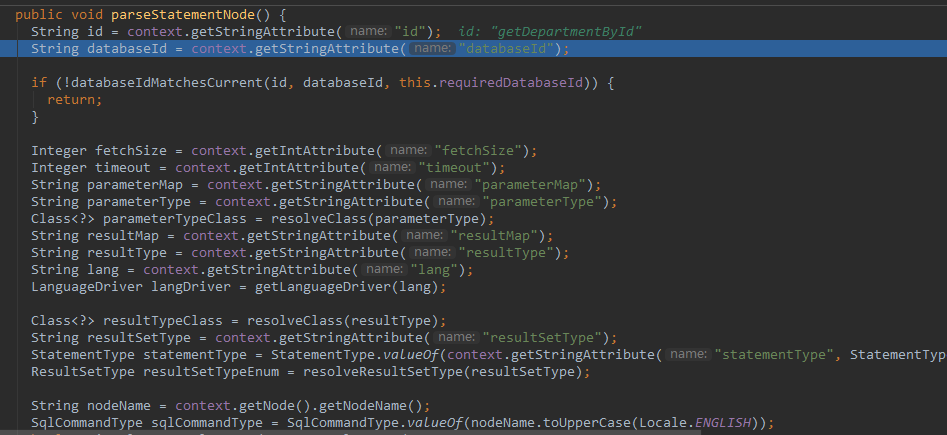
Task: Click the resolveResultSetType method call
Action: [382, 371]
